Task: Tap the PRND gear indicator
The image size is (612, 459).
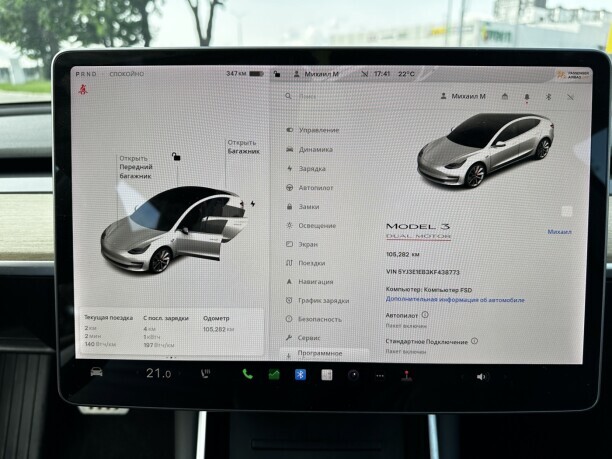Action: click(86, 74)
